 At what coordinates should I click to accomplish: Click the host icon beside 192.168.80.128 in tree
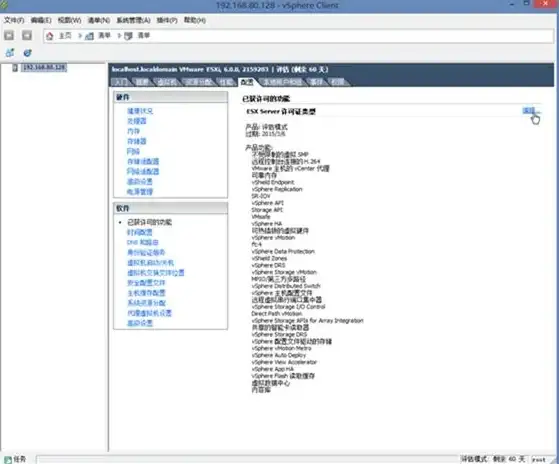click(15, 68)
